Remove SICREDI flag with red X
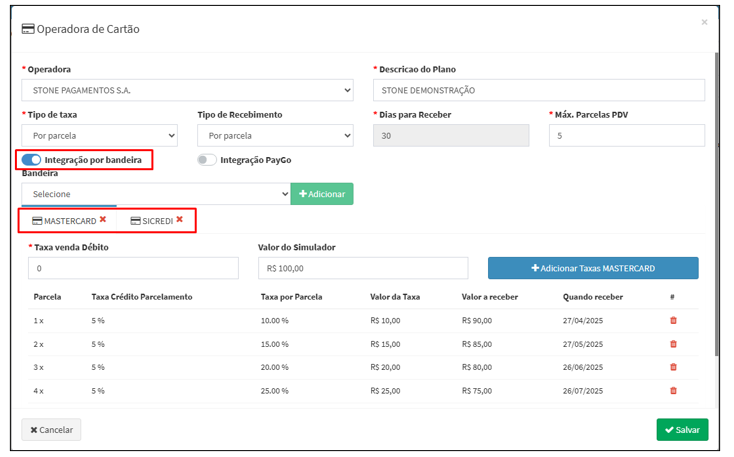 click(180, 219)
